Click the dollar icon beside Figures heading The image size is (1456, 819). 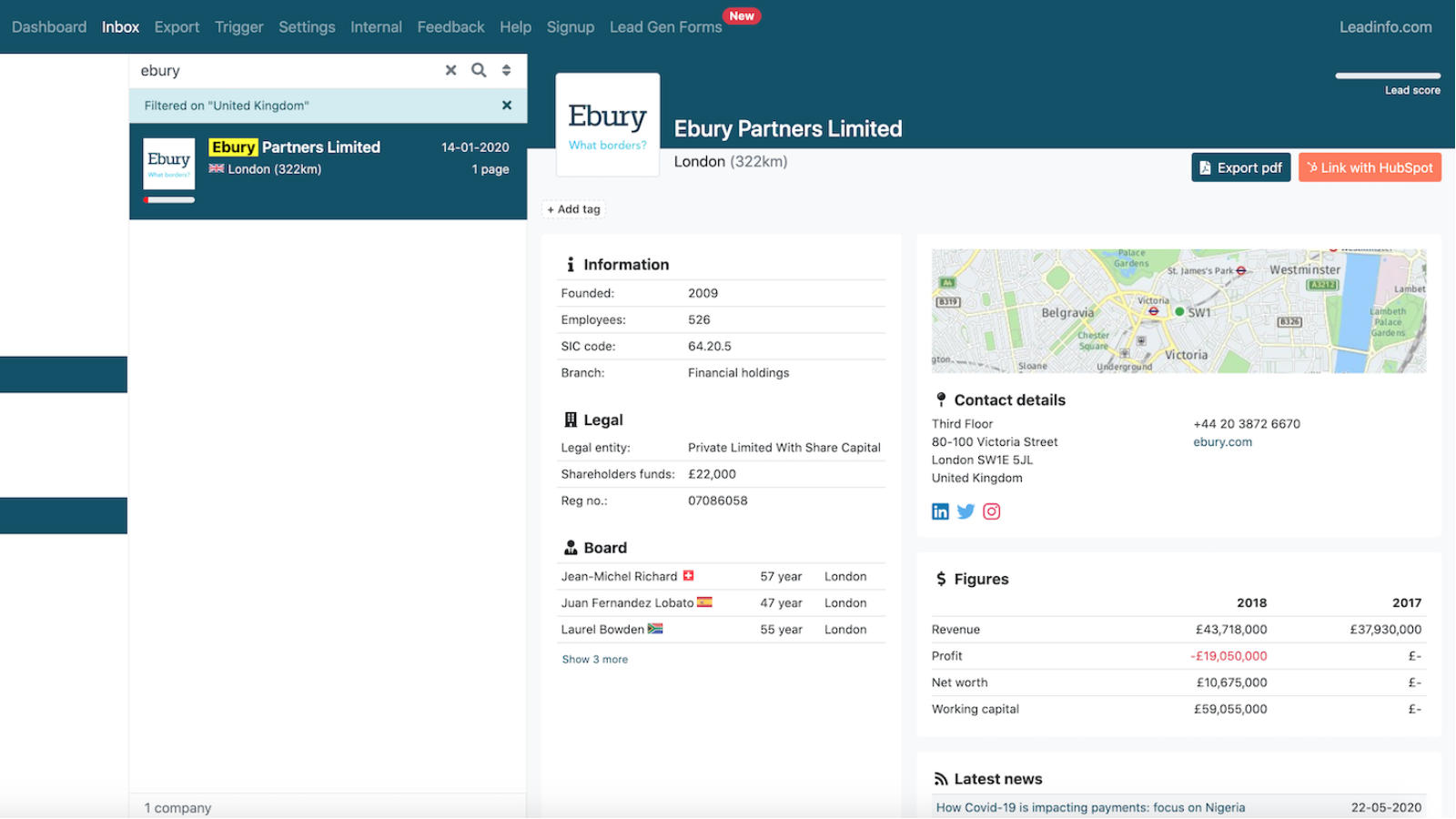(939, 578)
